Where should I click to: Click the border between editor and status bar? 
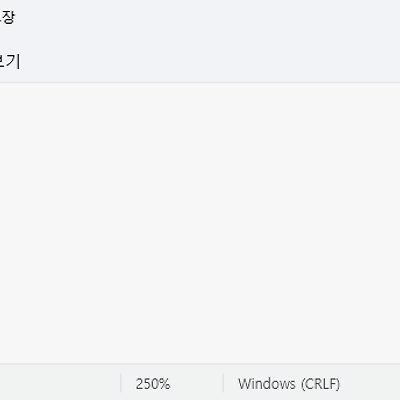pyautogui.click(x=200, y=364)
